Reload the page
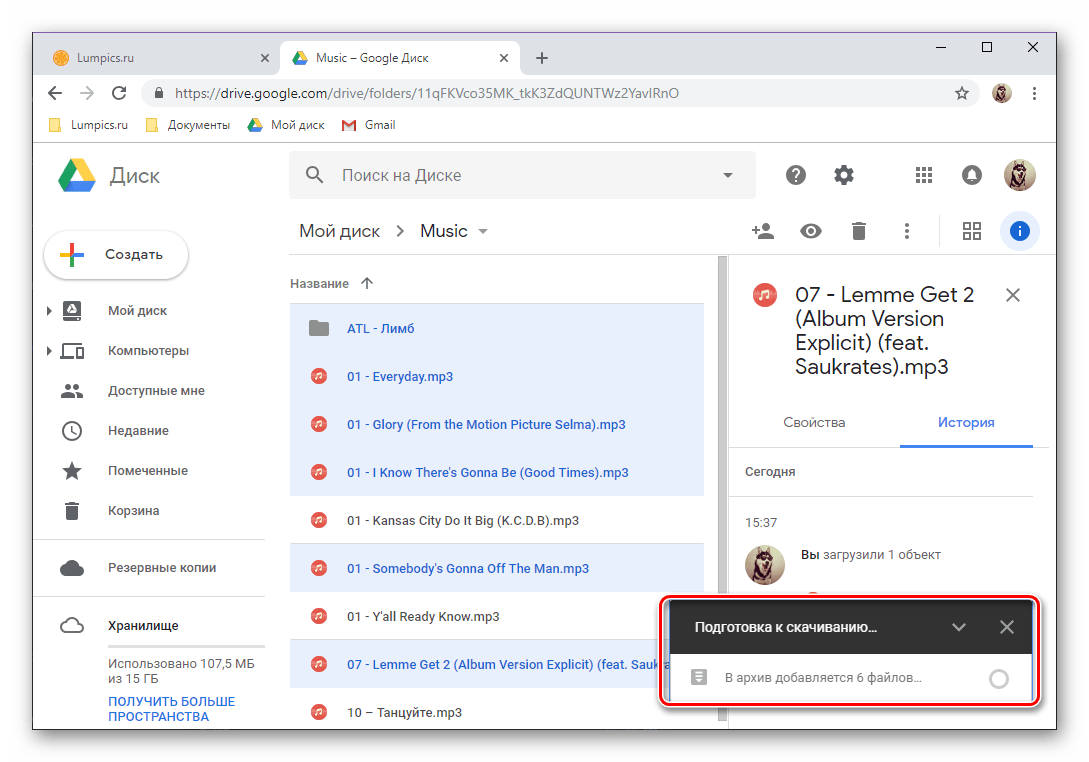 tap(119, 93)
